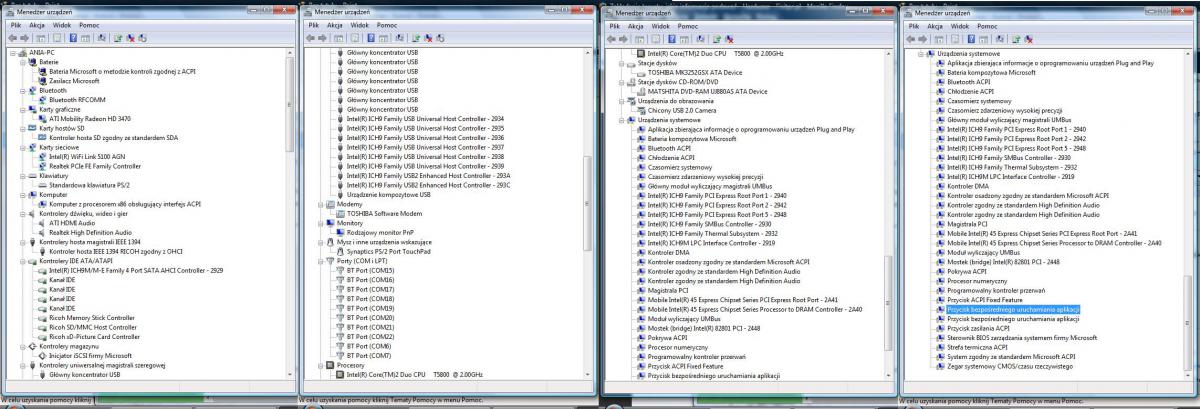Click blue Help icon in ANIA-PC window toolbar
Image resolution: width=1200 pixels, height=409 pixels.
[x=73, y=38]
